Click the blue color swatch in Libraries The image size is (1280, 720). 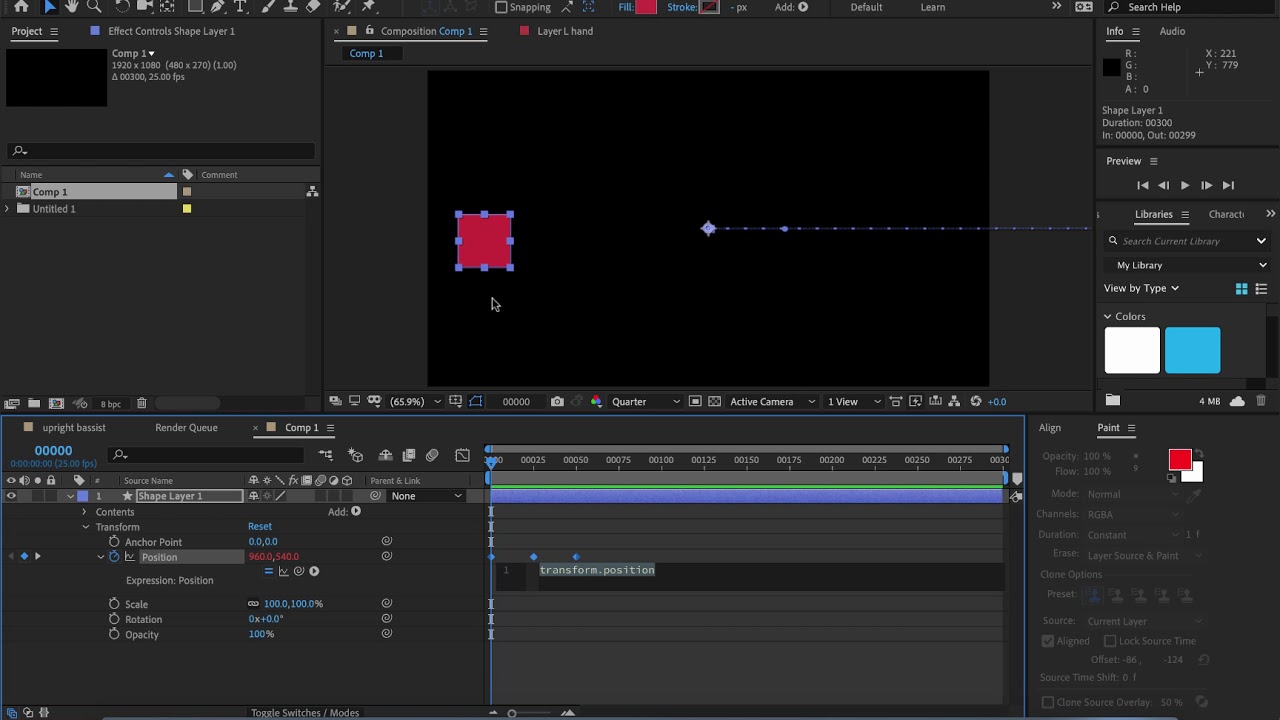[1192, 350]
